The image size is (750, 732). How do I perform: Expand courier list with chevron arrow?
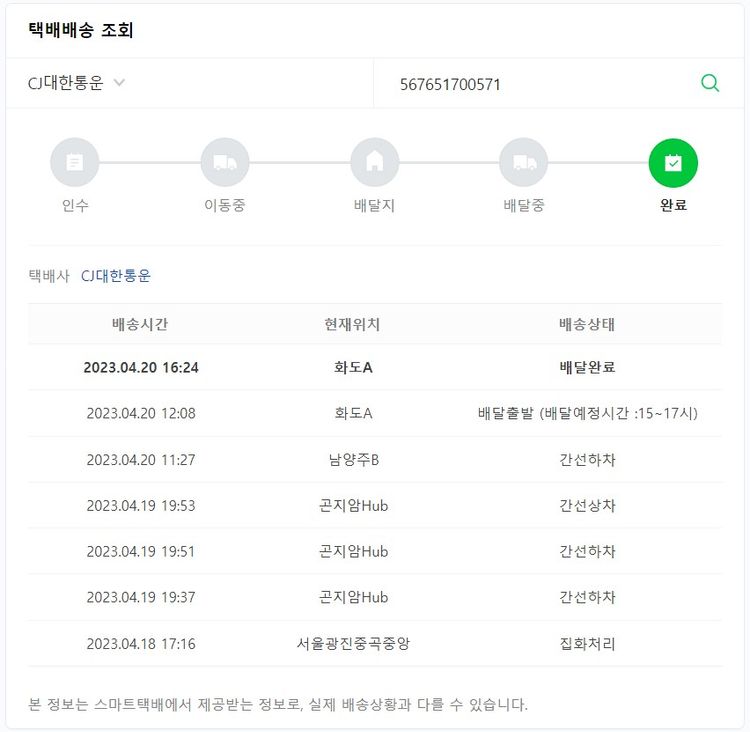pyautogui.click(x=119, y=83)
